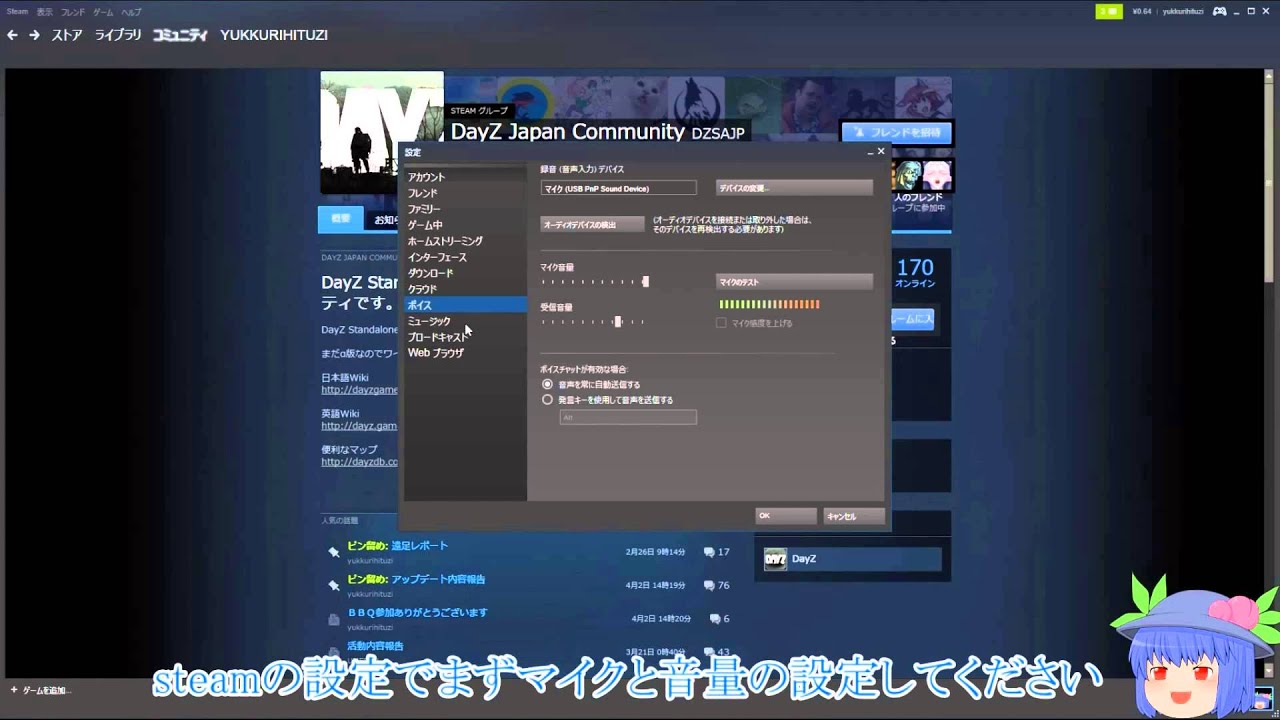Enable the マイク感度を上げる checkbox
Screen dimensions: 1280x720
coord(721,323)
